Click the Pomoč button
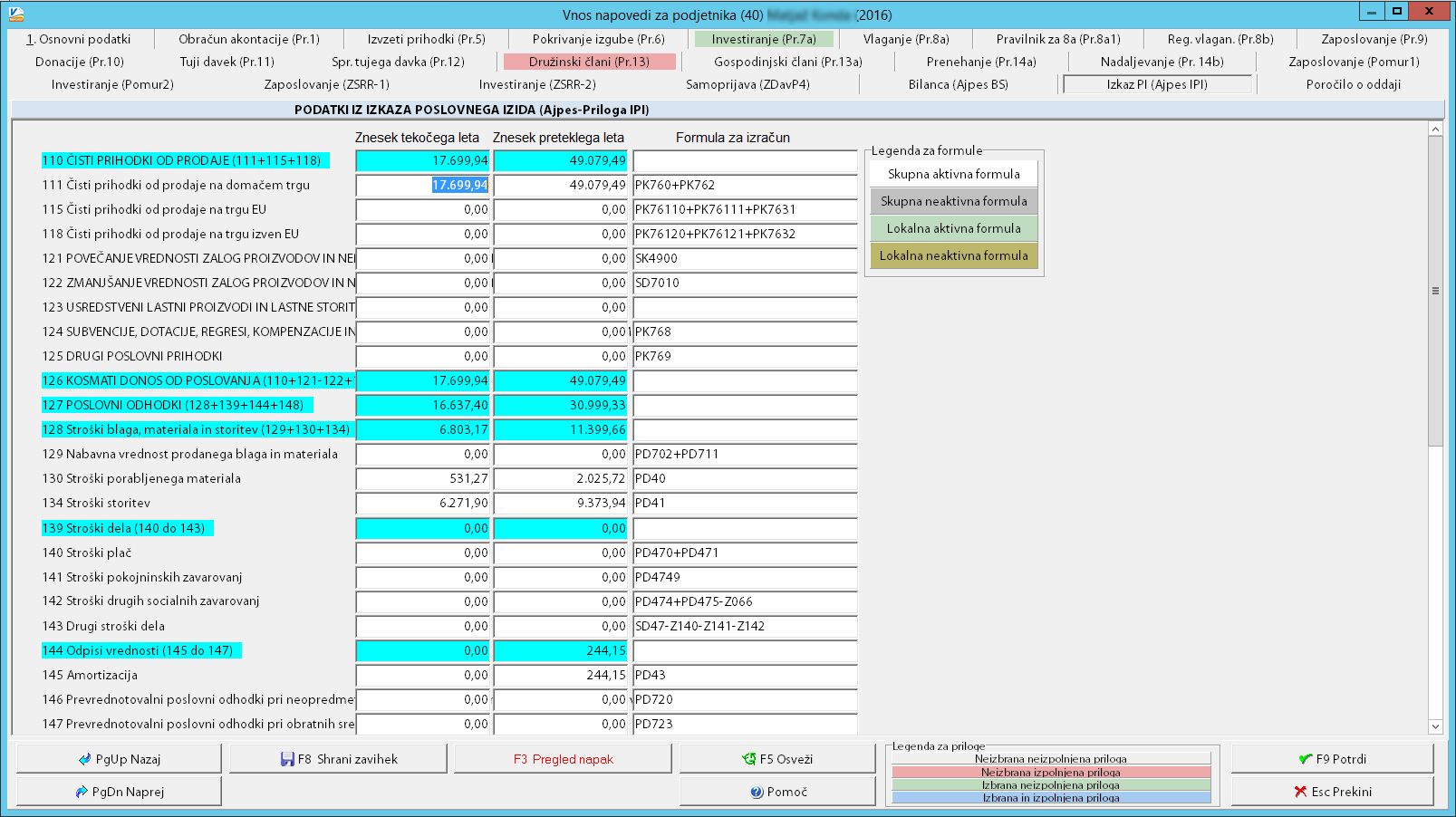This screenshot has height=817, width=1456. point(777,792)
